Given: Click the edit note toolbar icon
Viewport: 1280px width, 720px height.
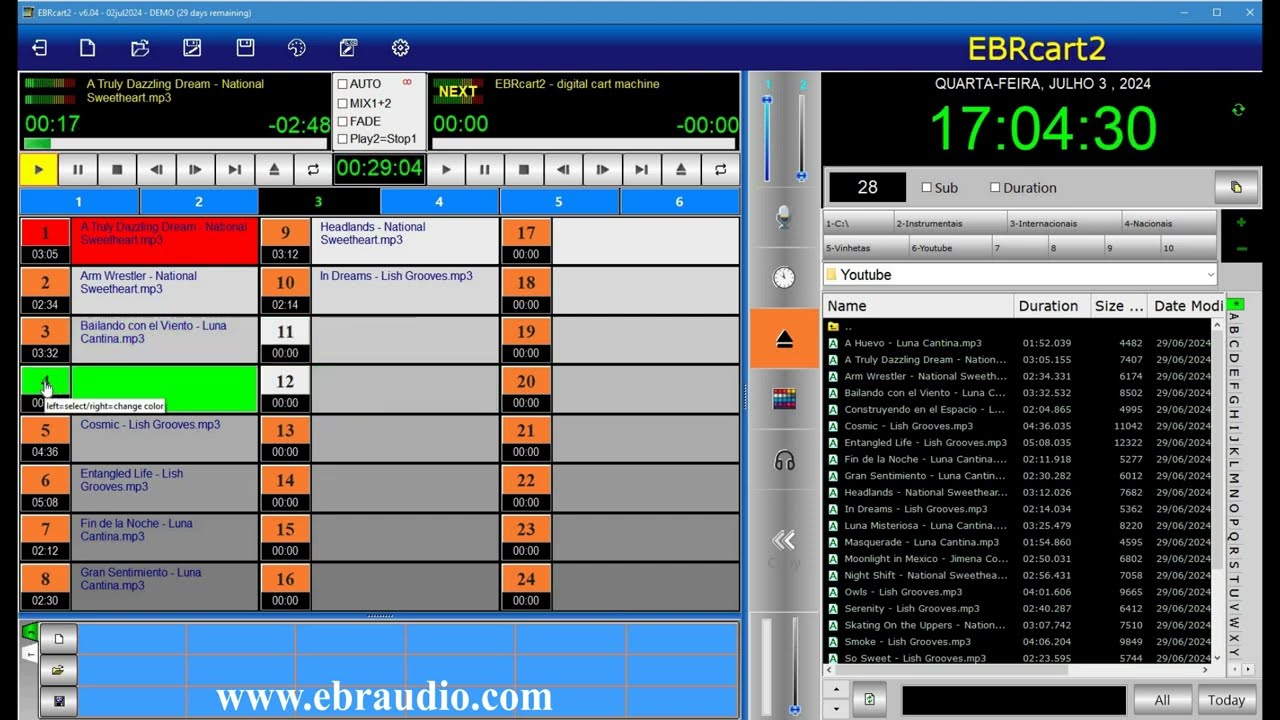Looking at the screenshot, I should (x=348, y=48).
